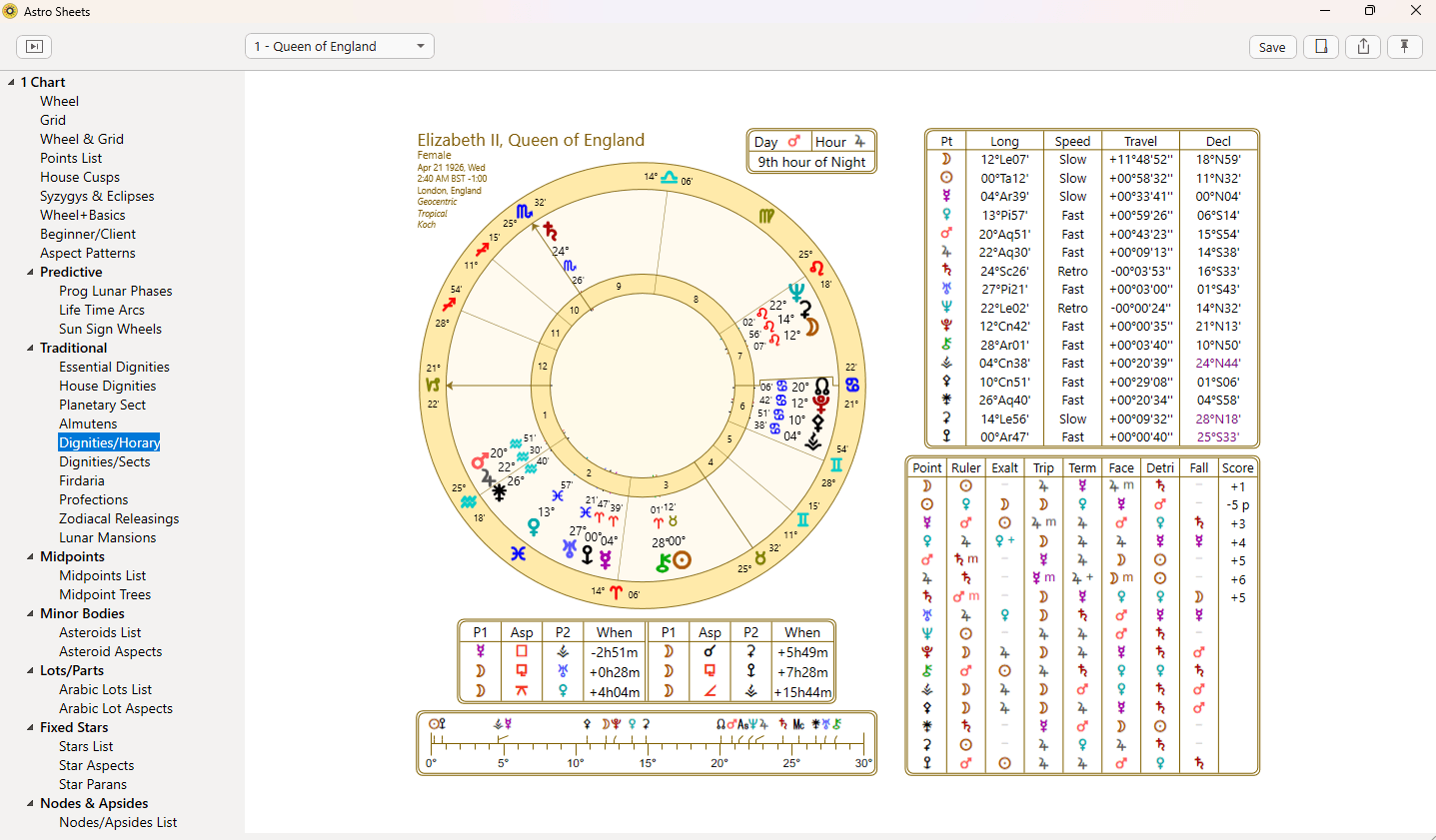Click the Moon glyph in the Pt column

[x=946, y=159]
